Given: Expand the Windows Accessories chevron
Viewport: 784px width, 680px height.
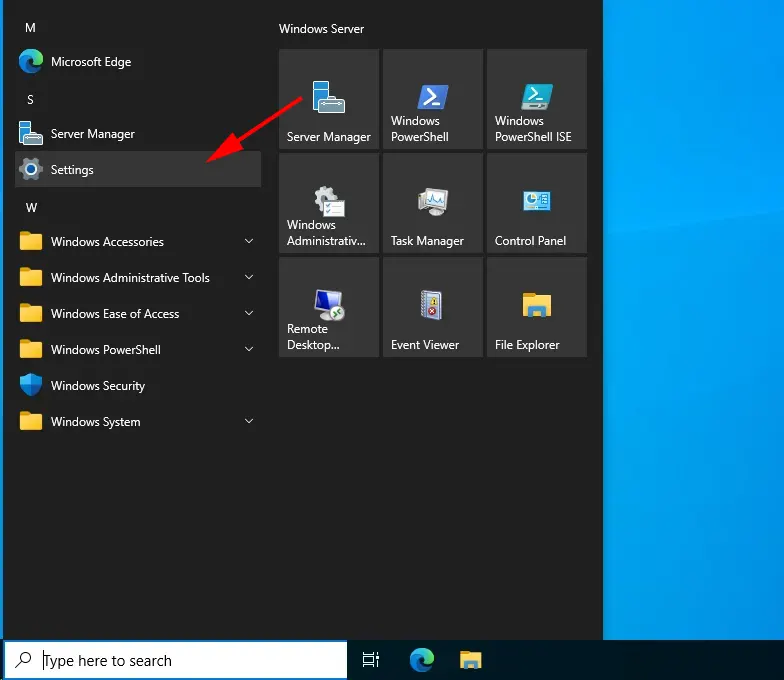Looking at the screenshot, I should [x=248, y=241].
